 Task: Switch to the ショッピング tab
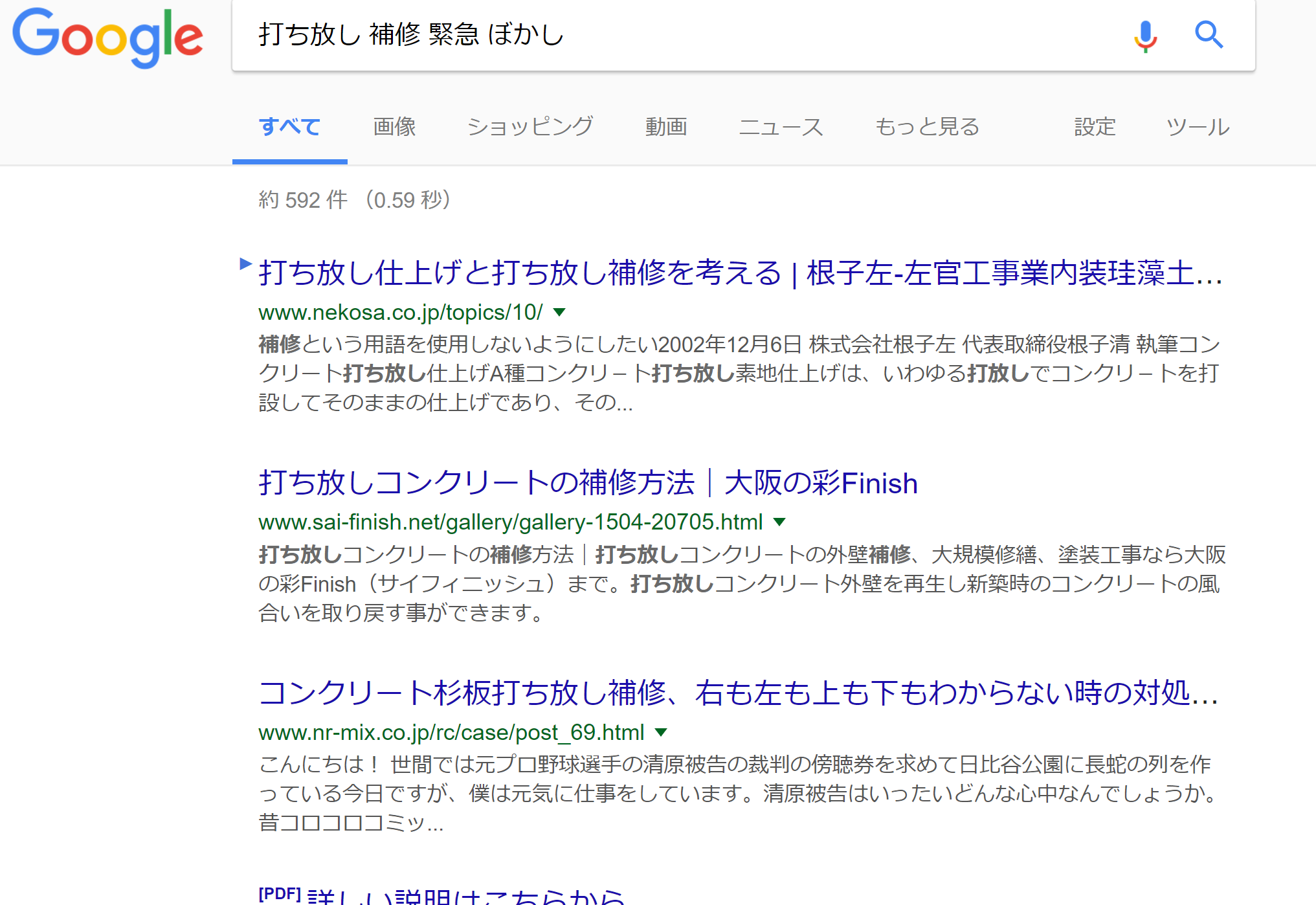(x=530, y=127)
